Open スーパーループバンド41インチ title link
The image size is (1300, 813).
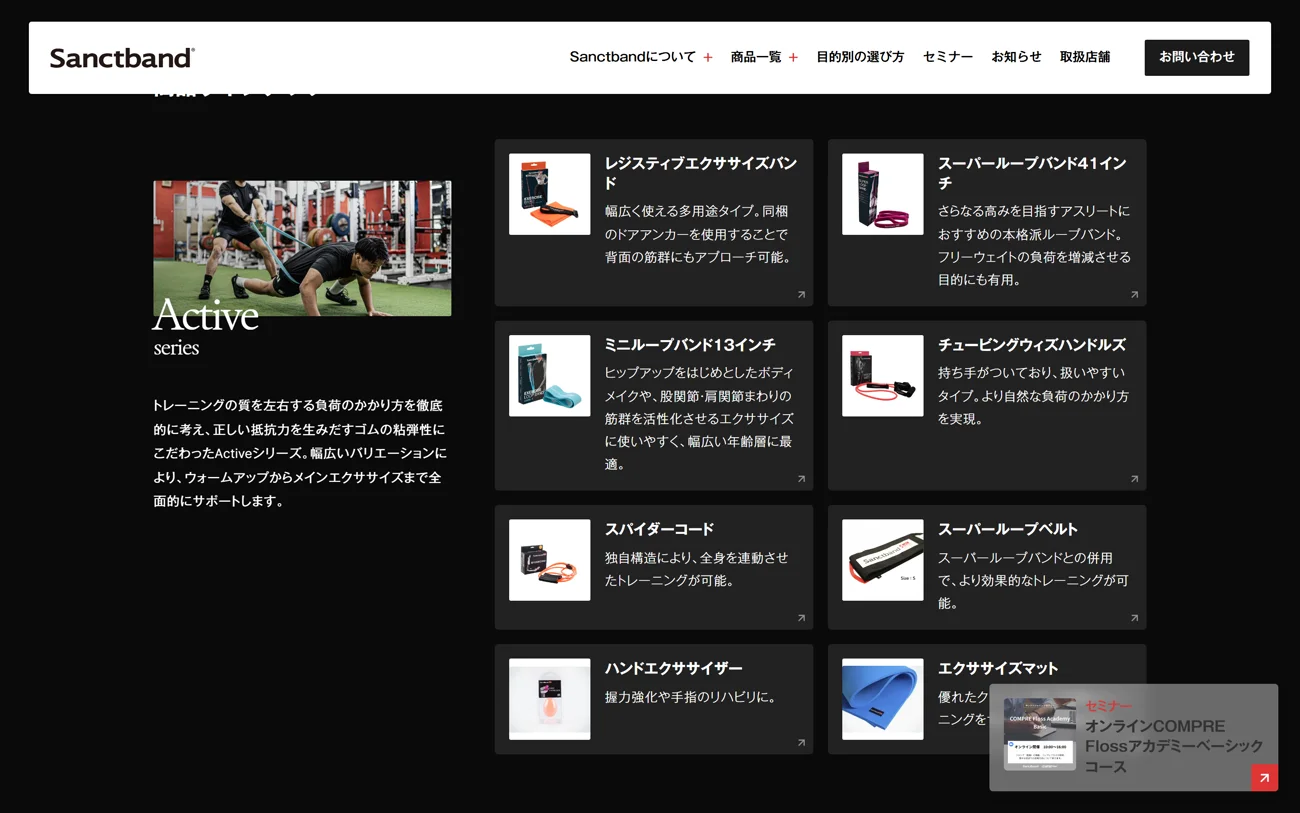coord(1032,173)
